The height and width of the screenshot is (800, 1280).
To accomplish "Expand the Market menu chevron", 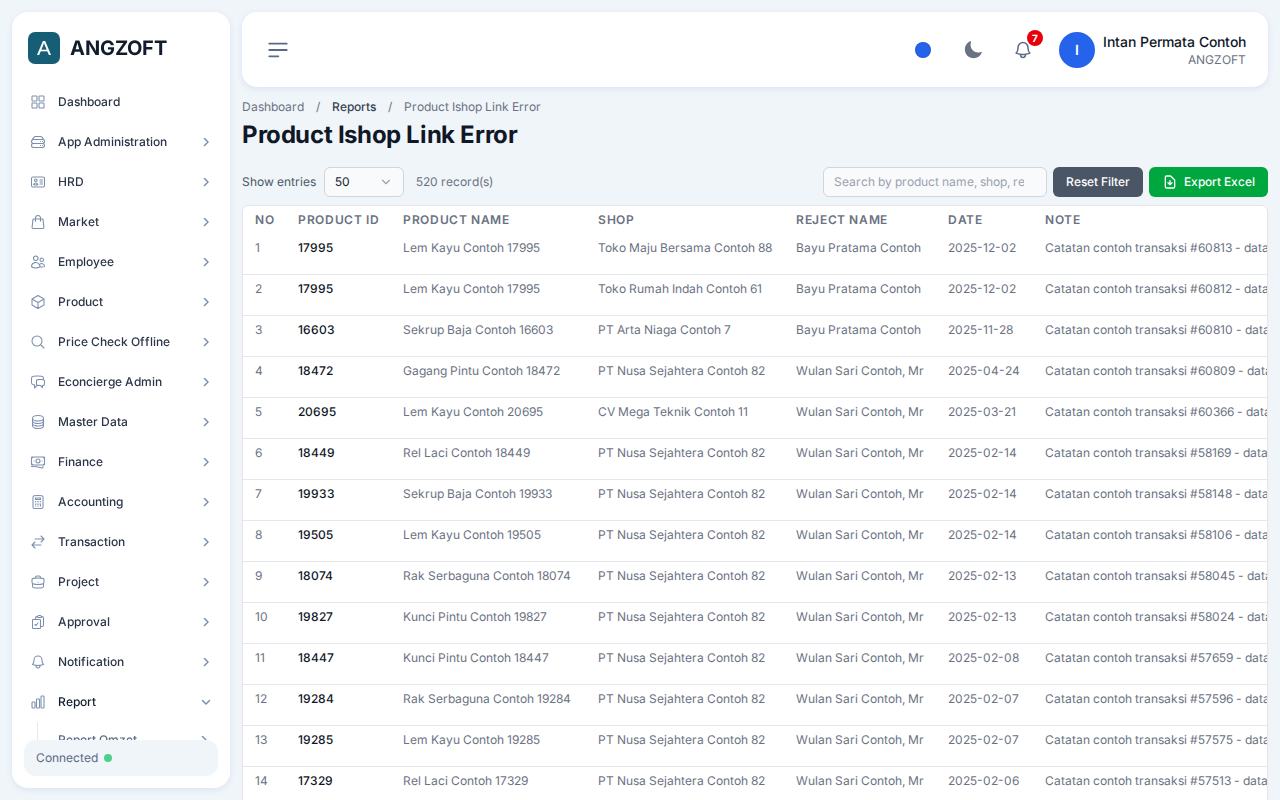I will coord(206,222).
